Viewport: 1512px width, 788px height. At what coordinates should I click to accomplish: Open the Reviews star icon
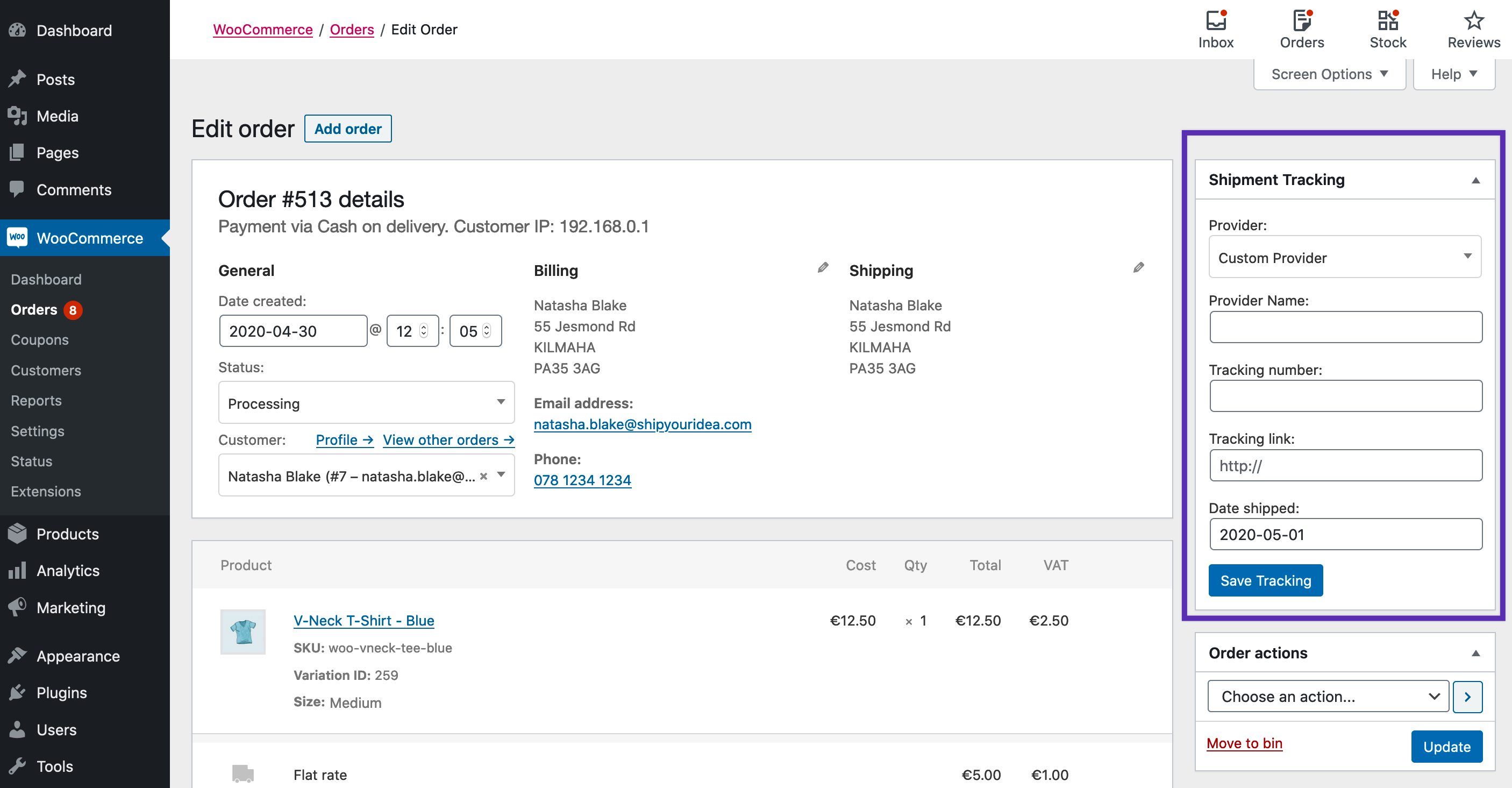click(x=1473, y=20)
